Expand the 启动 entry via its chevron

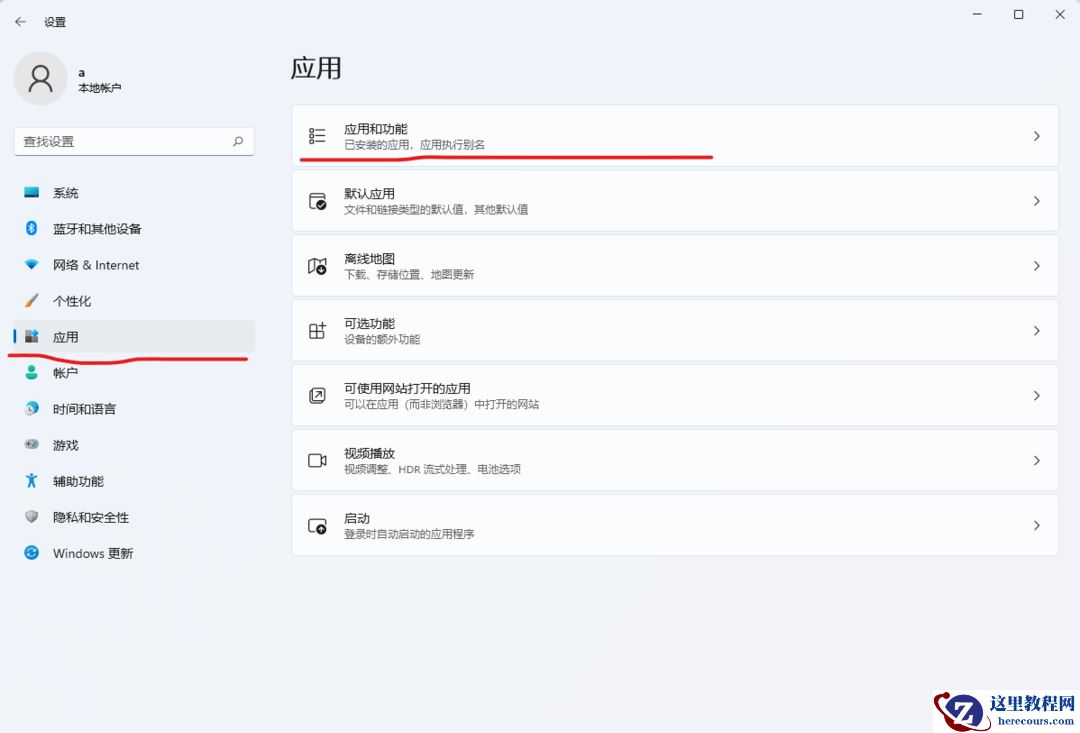click(1036, 525)
